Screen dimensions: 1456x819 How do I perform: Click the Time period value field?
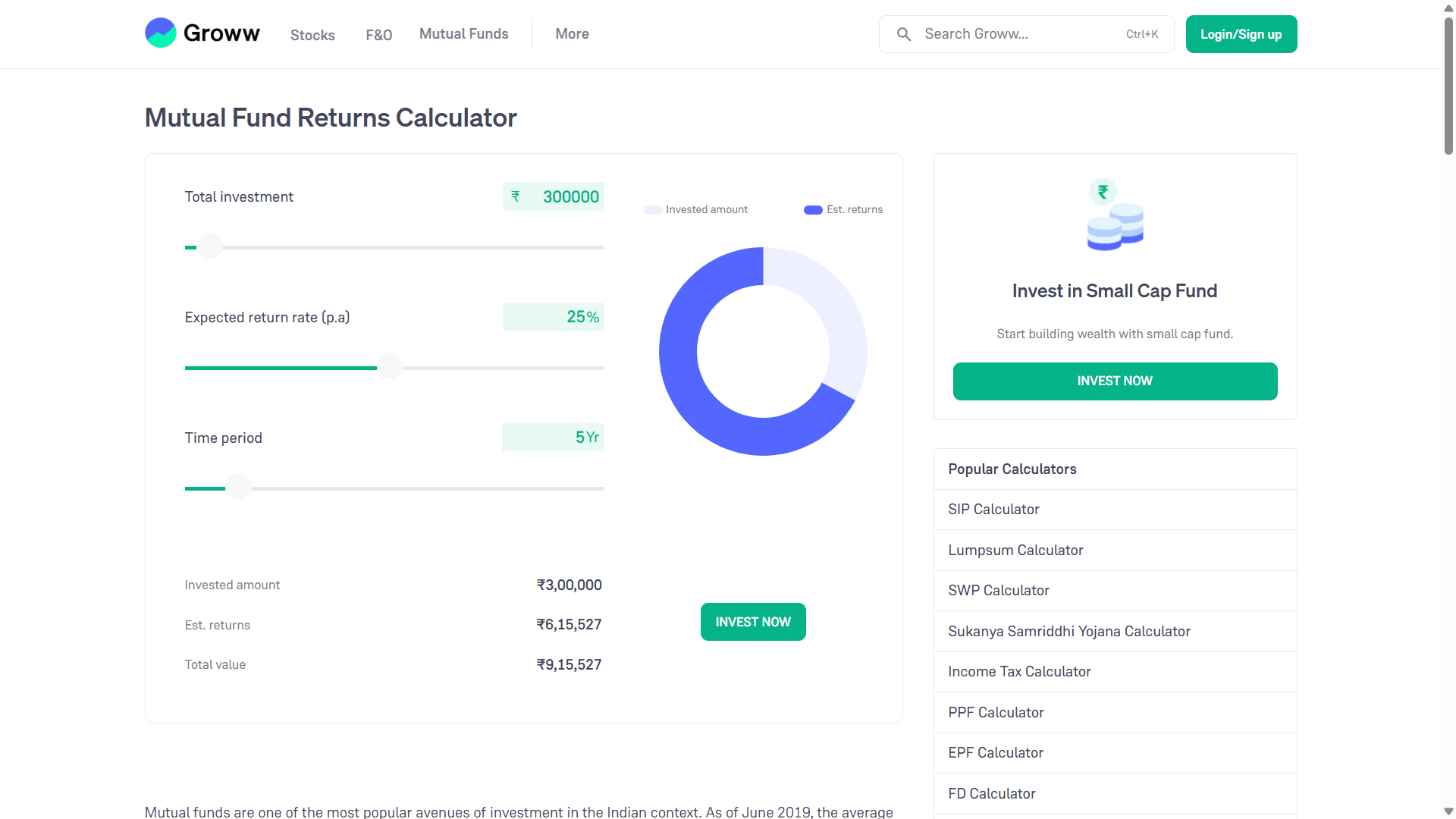tap(553, 438)
